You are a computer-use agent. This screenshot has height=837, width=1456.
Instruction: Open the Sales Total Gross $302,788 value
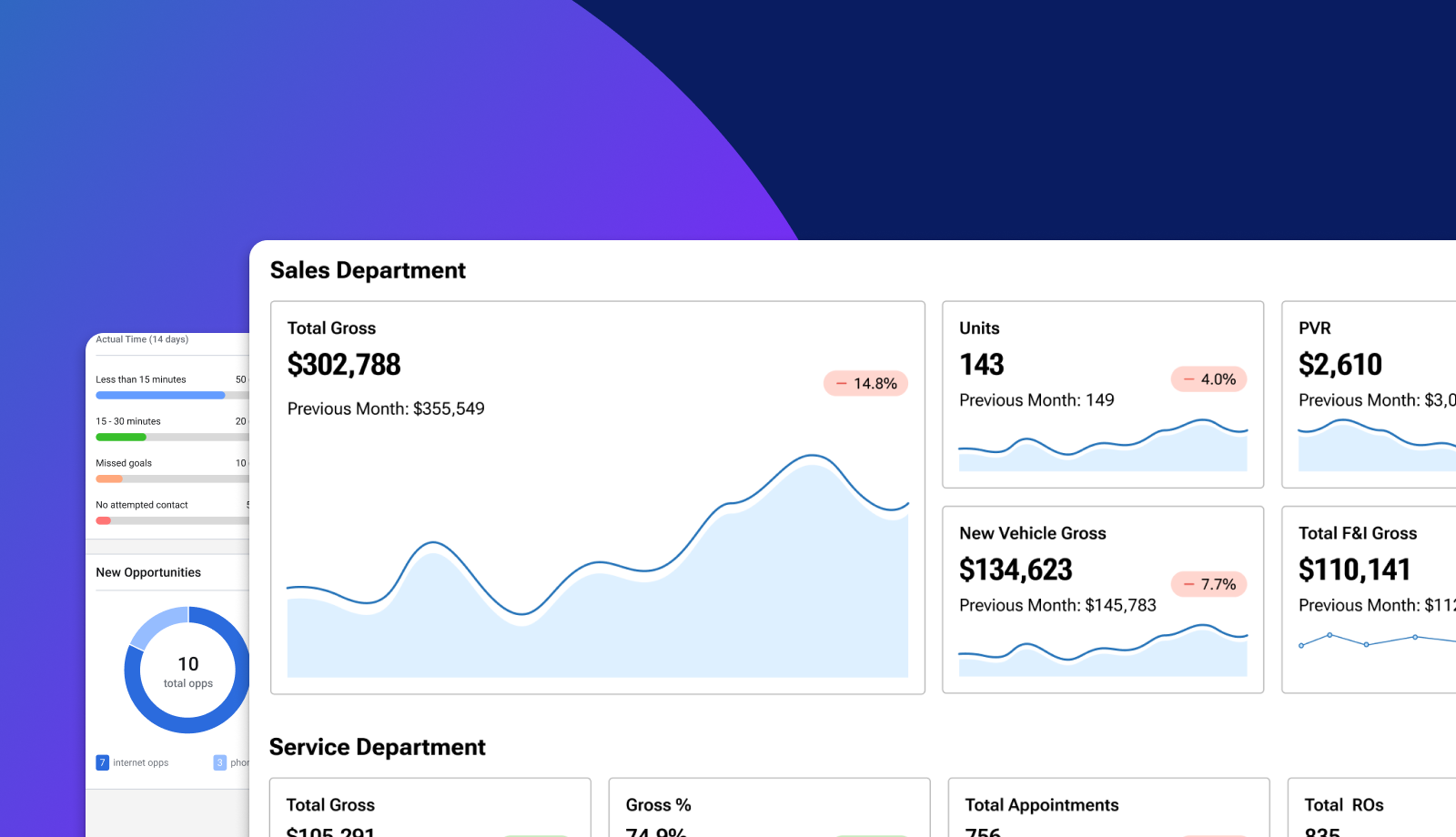pos(344,365)
